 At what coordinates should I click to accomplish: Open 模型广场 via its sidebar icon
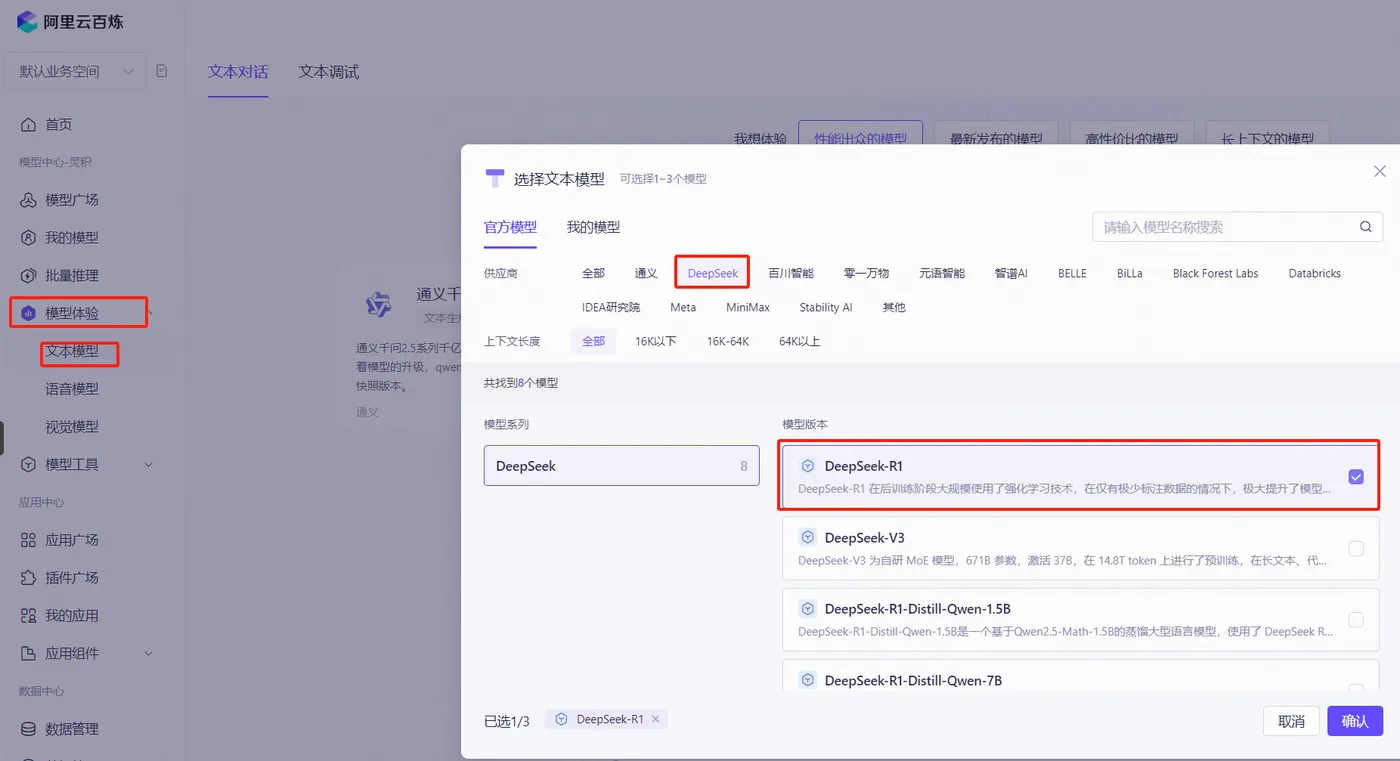pos(28,200)
